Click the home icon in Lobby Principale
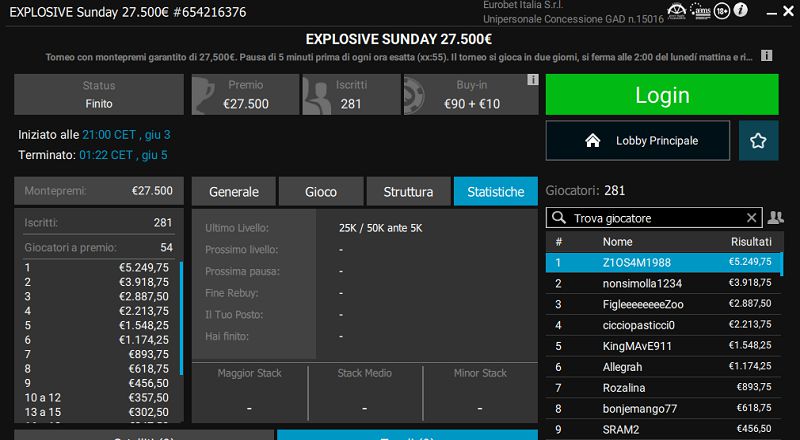800x440 pixels. pos(592,140)
